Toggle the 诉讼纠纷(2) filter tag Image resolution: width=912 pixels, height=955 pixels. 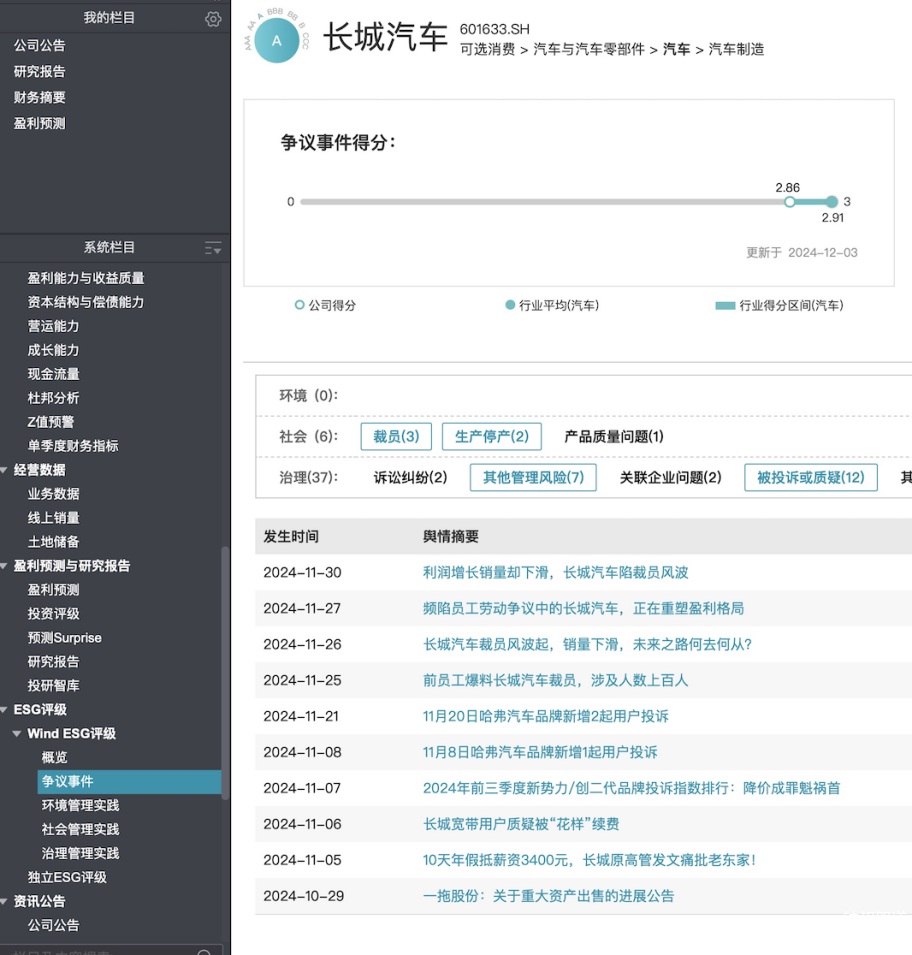pos(410,477)
